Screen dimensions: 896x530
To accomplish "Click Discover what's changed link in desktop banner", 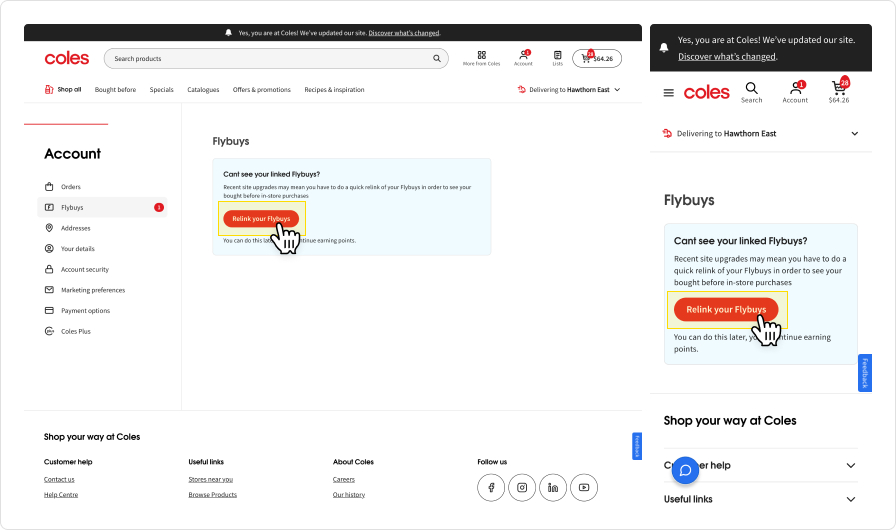I will (x=404, y=33).
